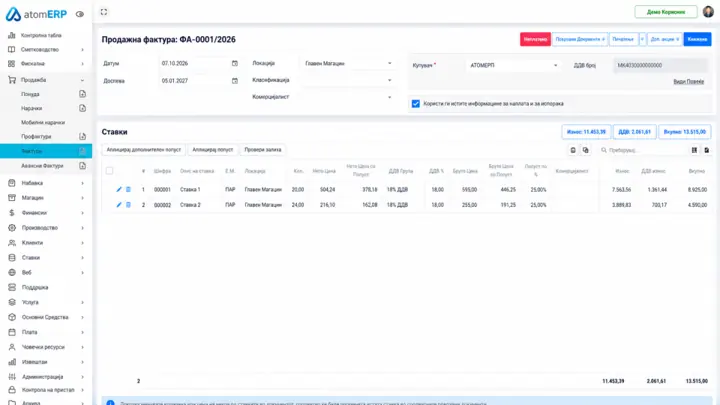Open Контрола на пристап in sidebar
Image resolution: width=720 pixels, height=405 pixels.
point(48,390)
